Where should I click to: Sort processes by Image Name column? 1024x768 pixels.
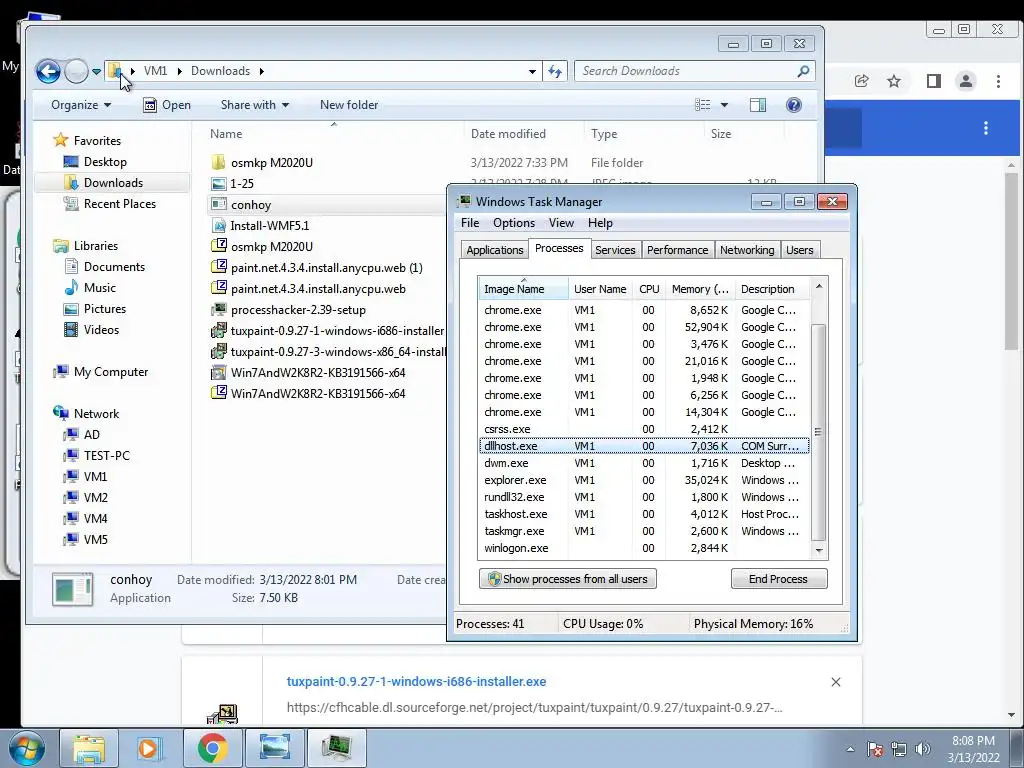coord(523,289)
